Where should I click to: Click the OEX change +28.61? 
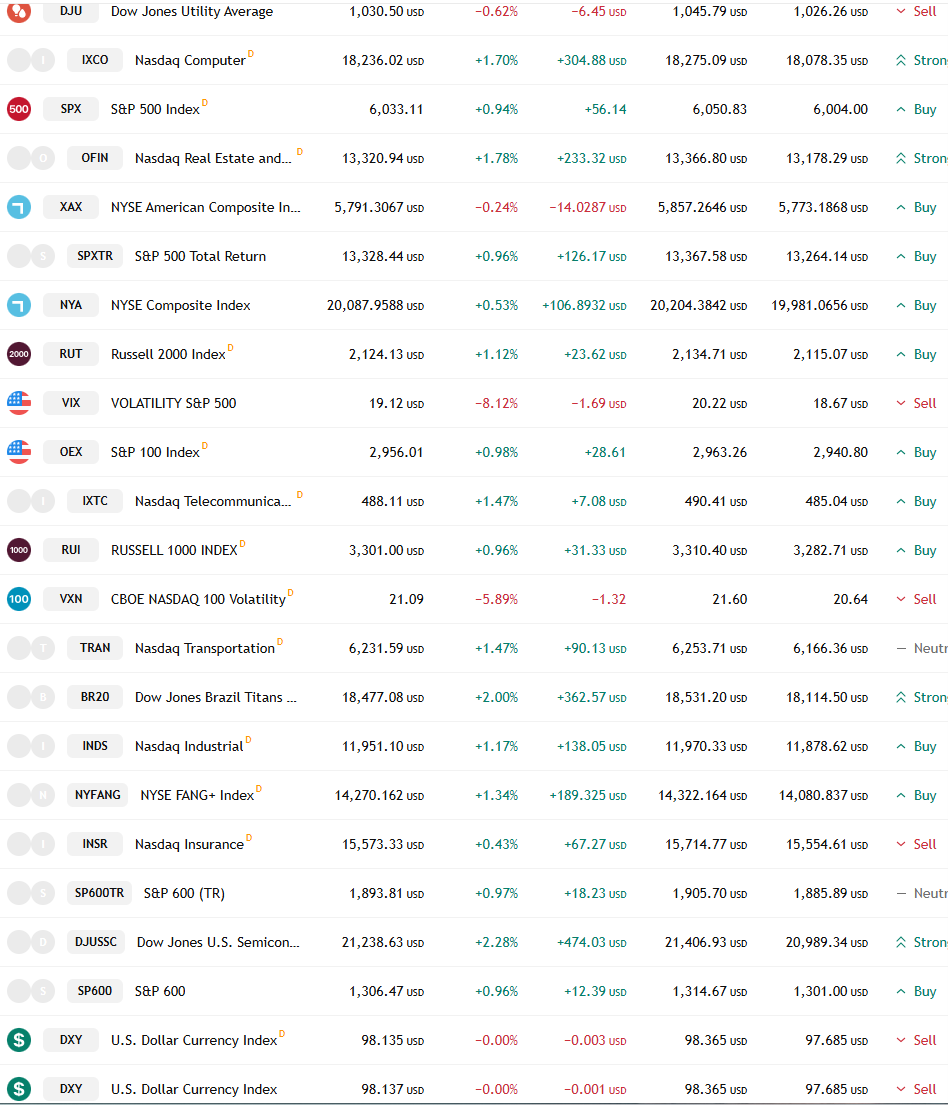click(605, 452)
